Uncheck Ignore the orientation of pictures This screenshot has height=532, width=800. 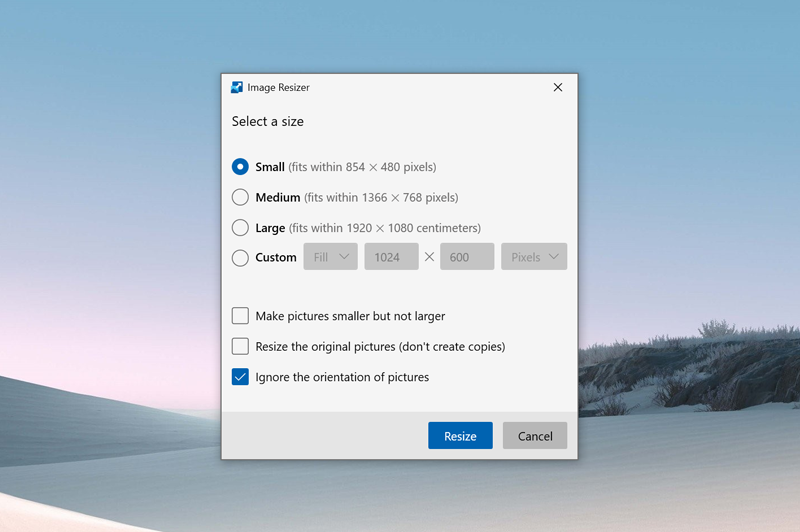pyautogui.click(x=240, y=377)
